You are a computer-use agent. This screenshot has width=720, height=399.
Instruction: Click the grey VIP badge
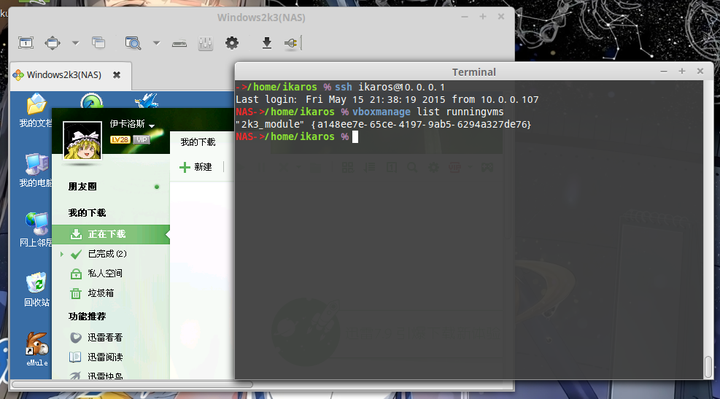pyautogui.click(x=141, y=139)
